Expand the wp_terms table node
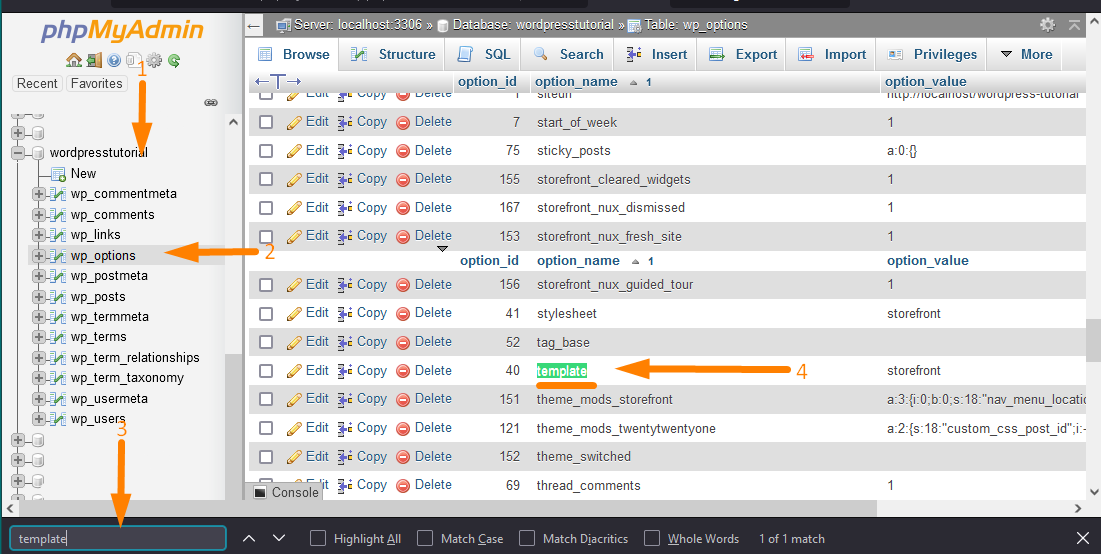This screenshot has height=554, width=1101. (x=39, y=337)
